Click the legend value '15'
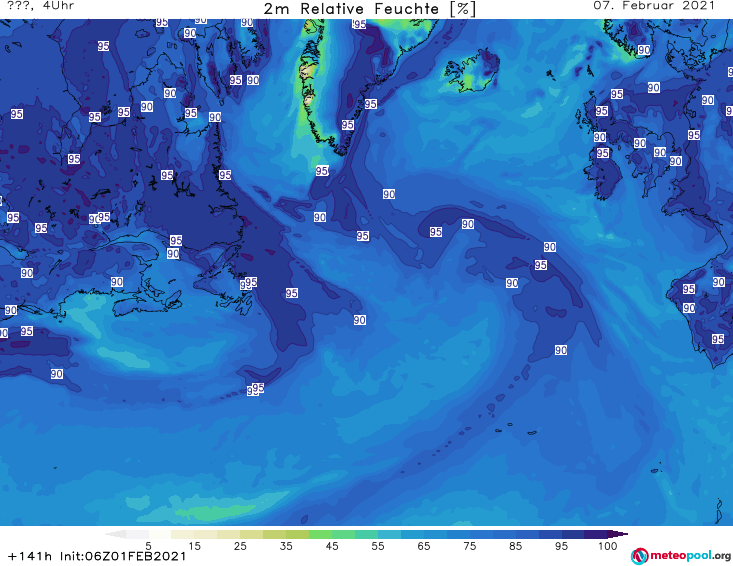Viewport: 733px width, 566px height. (x=194, y=546)
